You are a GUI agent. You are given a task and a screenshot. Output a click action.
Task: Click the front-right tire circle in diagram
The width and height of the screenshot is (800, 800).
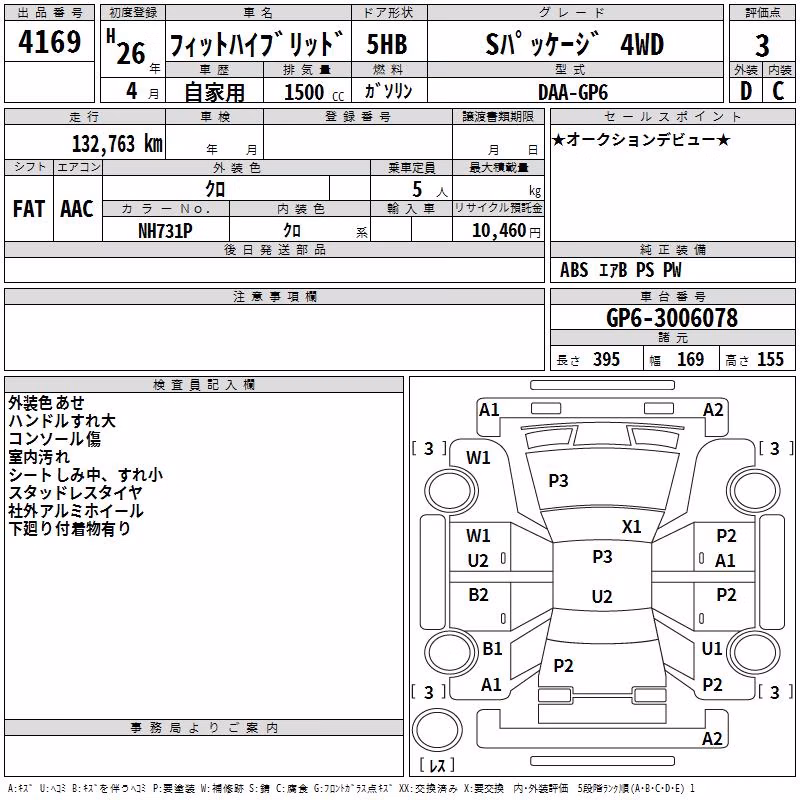point(754,491)
